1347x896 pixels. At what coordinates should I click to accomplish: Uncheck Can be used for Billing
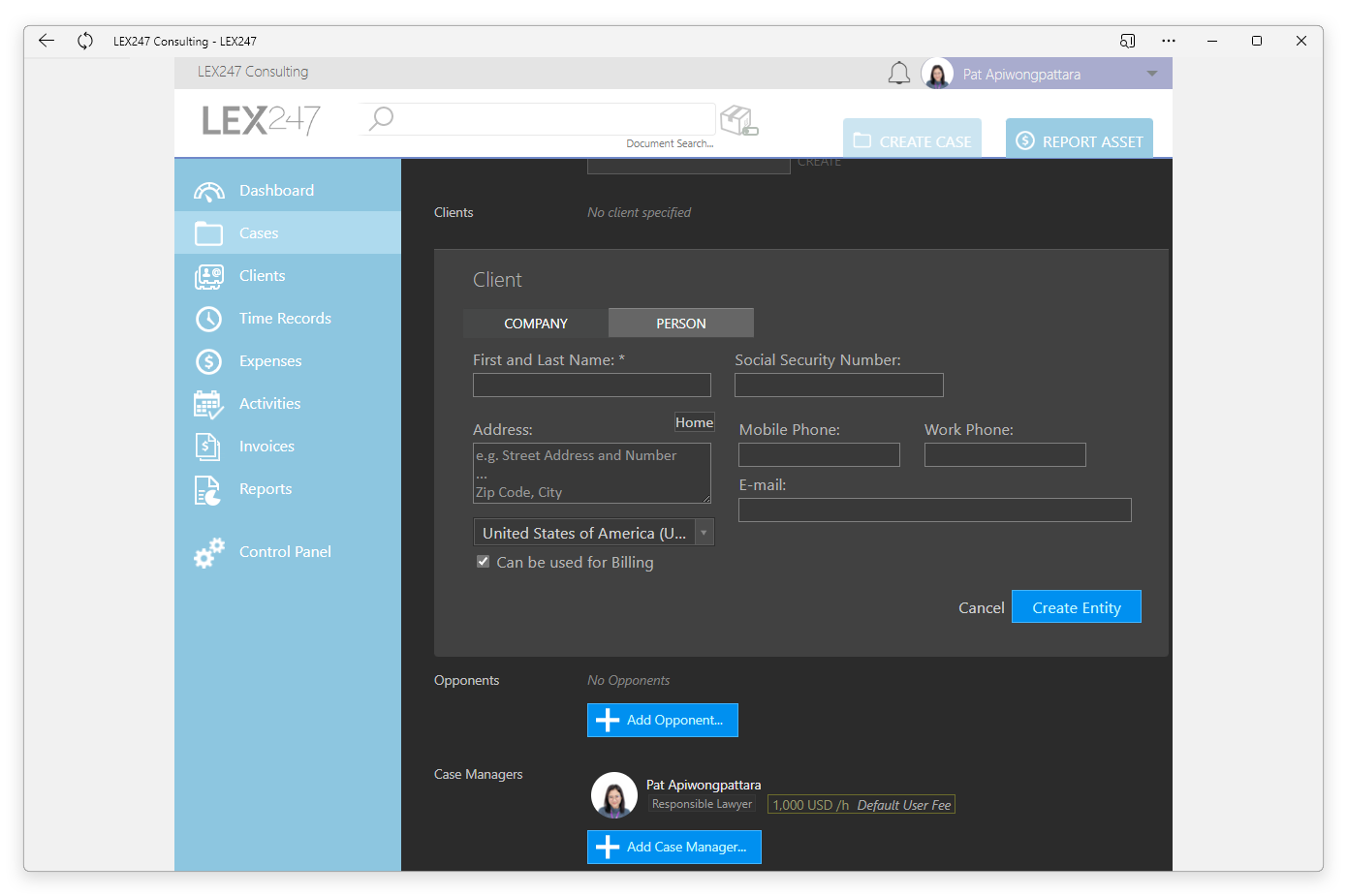(x=483, y=562)
